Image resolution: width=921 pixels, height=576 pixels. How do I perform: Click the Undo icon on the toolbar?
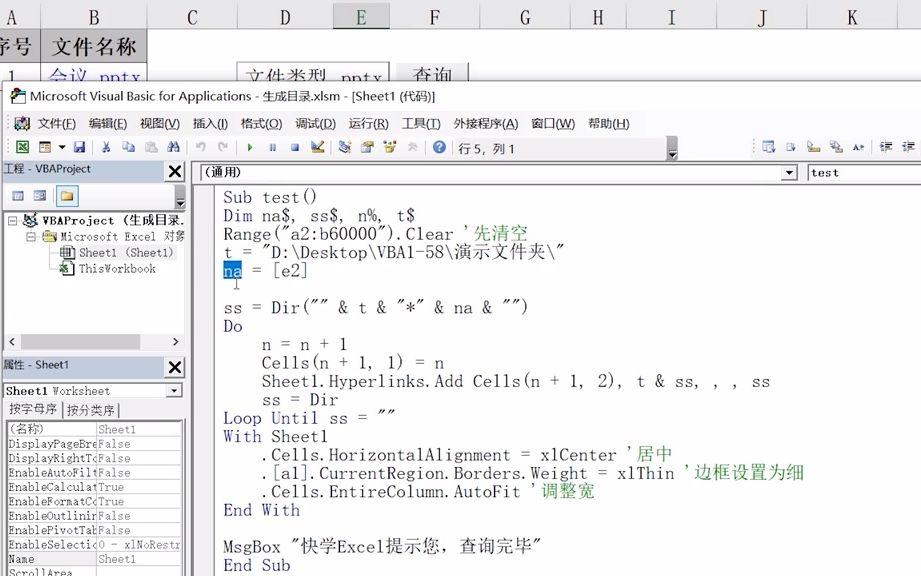(x=200, y=148)
